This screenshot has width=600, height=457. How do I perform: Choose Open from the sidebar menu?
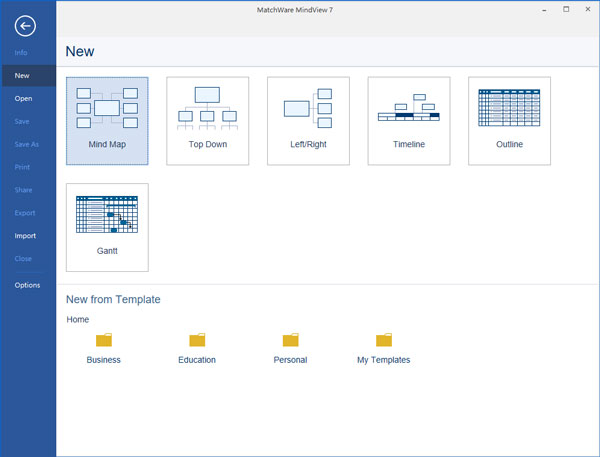click(x=23, y=98)
